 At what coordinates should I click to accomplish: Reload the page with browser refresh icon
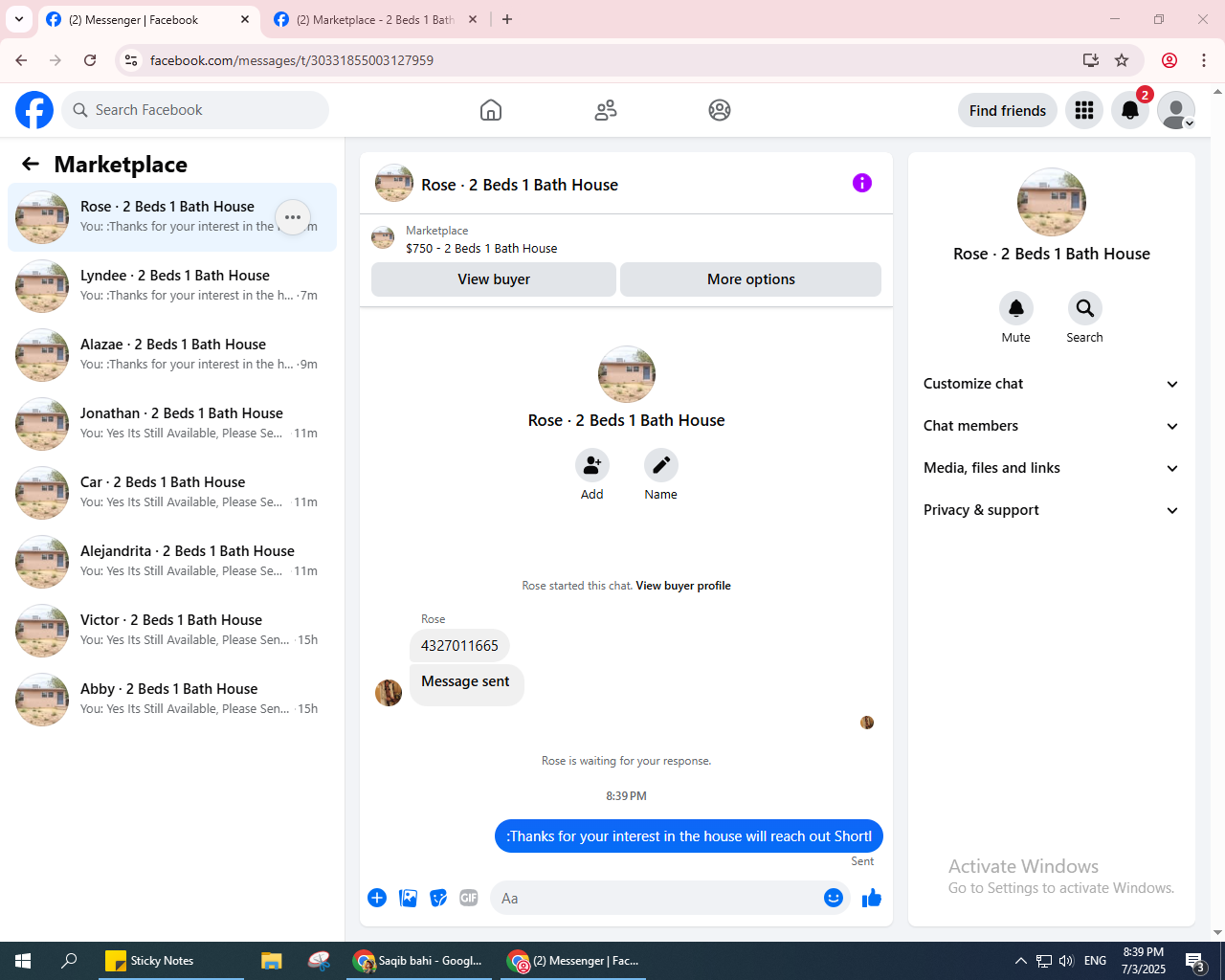point(90,60)
